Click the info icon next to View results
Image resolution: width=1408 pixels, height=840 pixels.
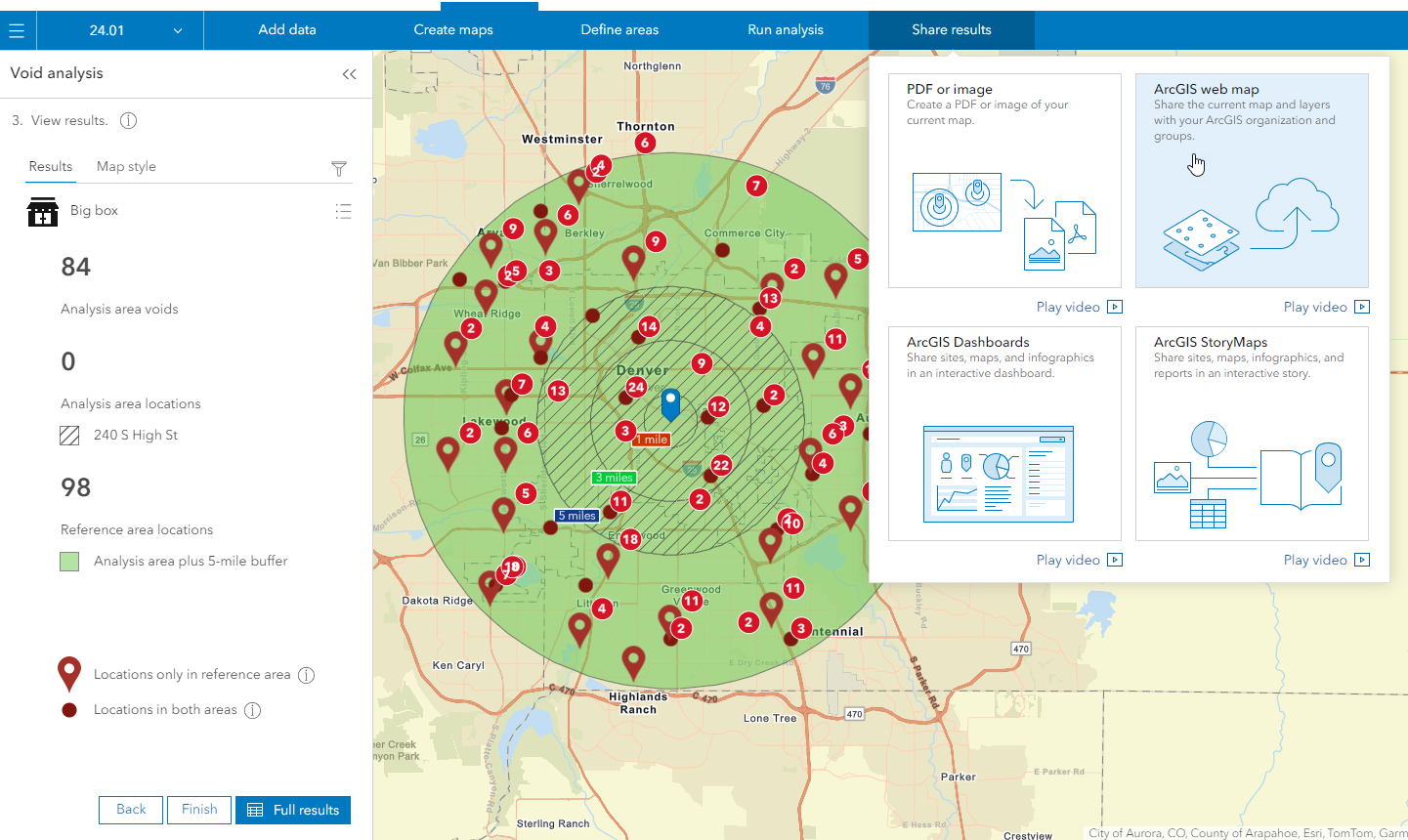(127, 120)
